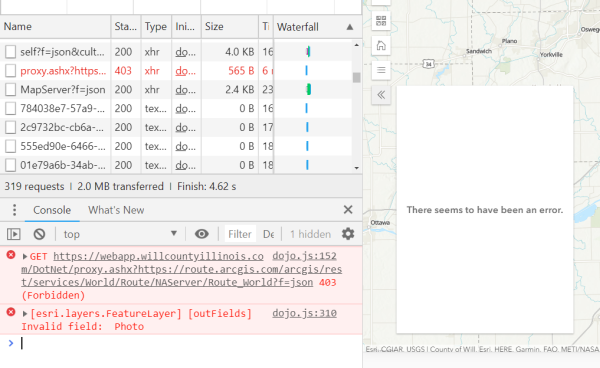Image resolution: width=600 pixels, height=368 pixels.
Task: Open the top context dropdown
Action: point(120,234)
